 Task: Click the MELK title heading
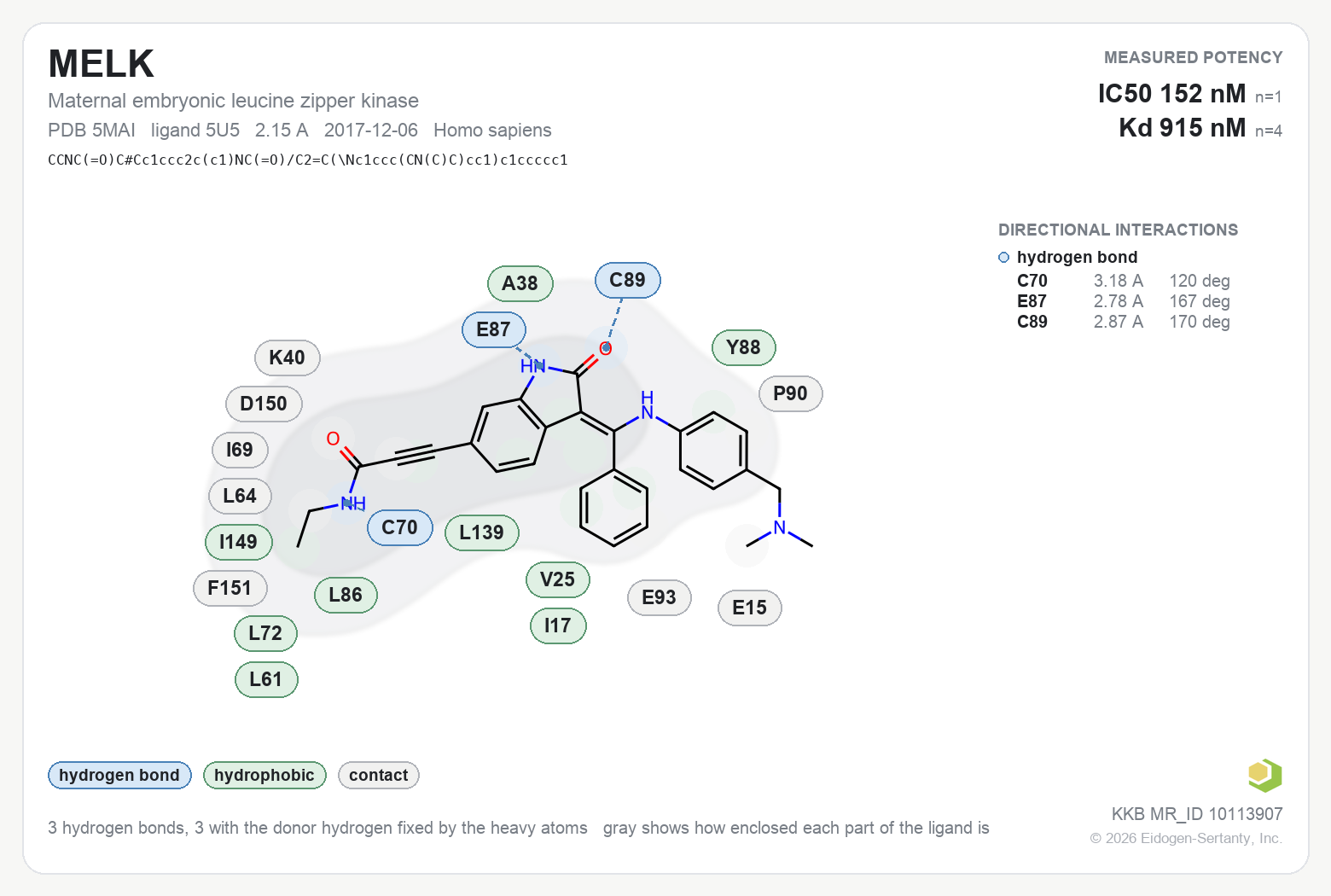[102, 64]
